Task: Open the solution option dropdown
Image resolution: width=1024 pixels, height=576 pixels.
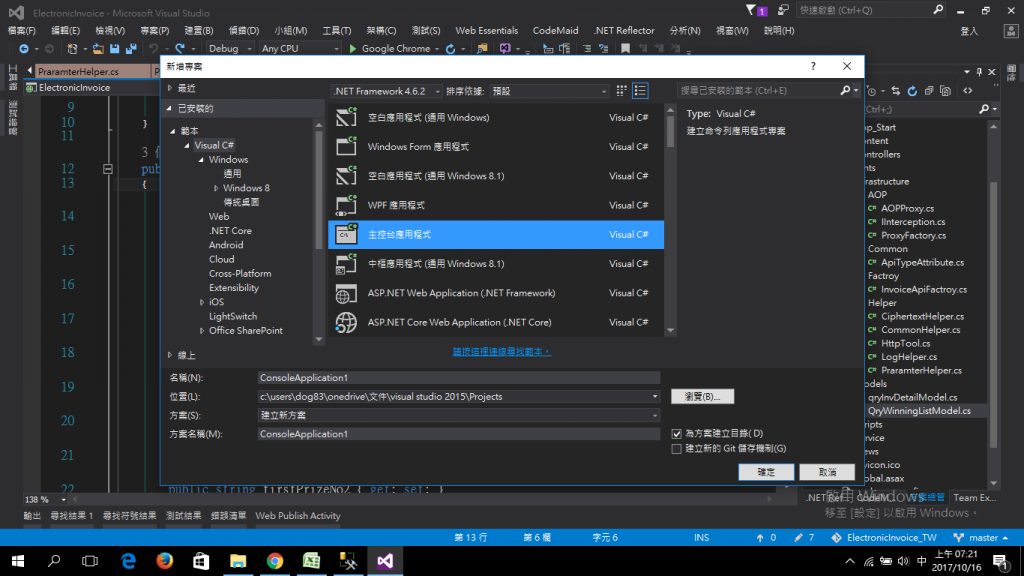Action: pyautogui.click(x=654, y=415)
